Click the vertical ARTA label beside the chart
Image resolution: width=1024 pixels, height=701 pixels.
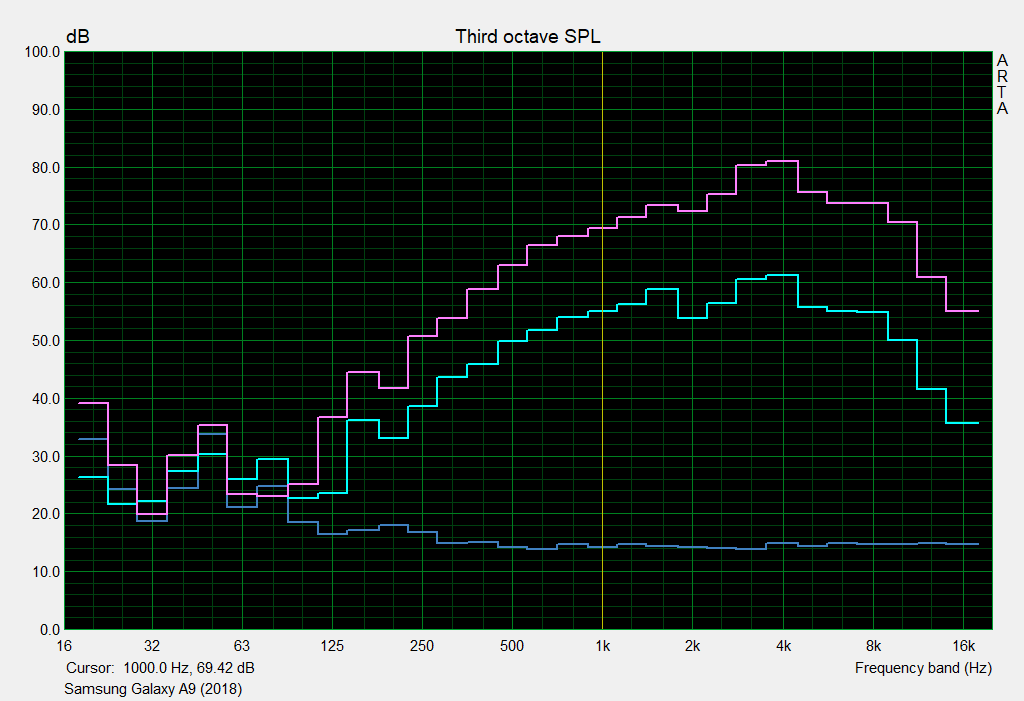pyautogui.click(x=1002, y=84)
